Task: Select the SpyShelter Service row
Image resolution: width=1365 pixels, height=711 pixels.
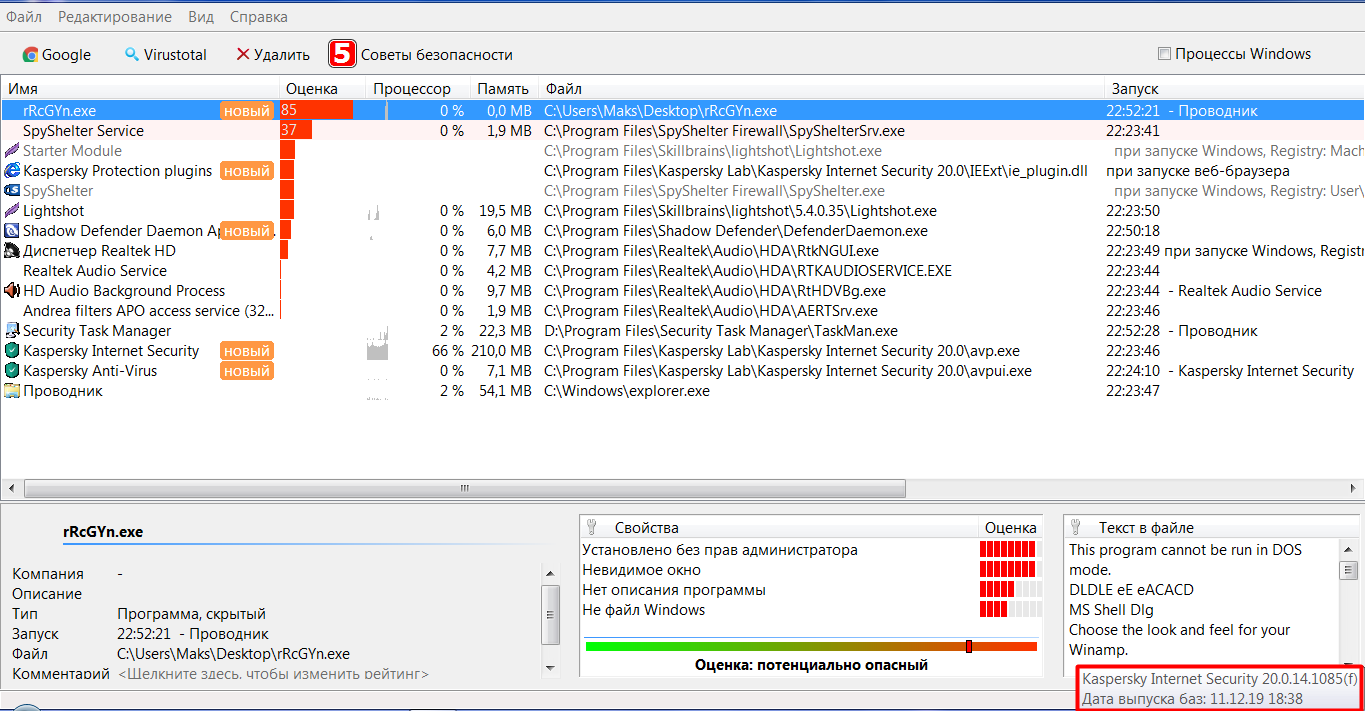Action: coord(682,130)
